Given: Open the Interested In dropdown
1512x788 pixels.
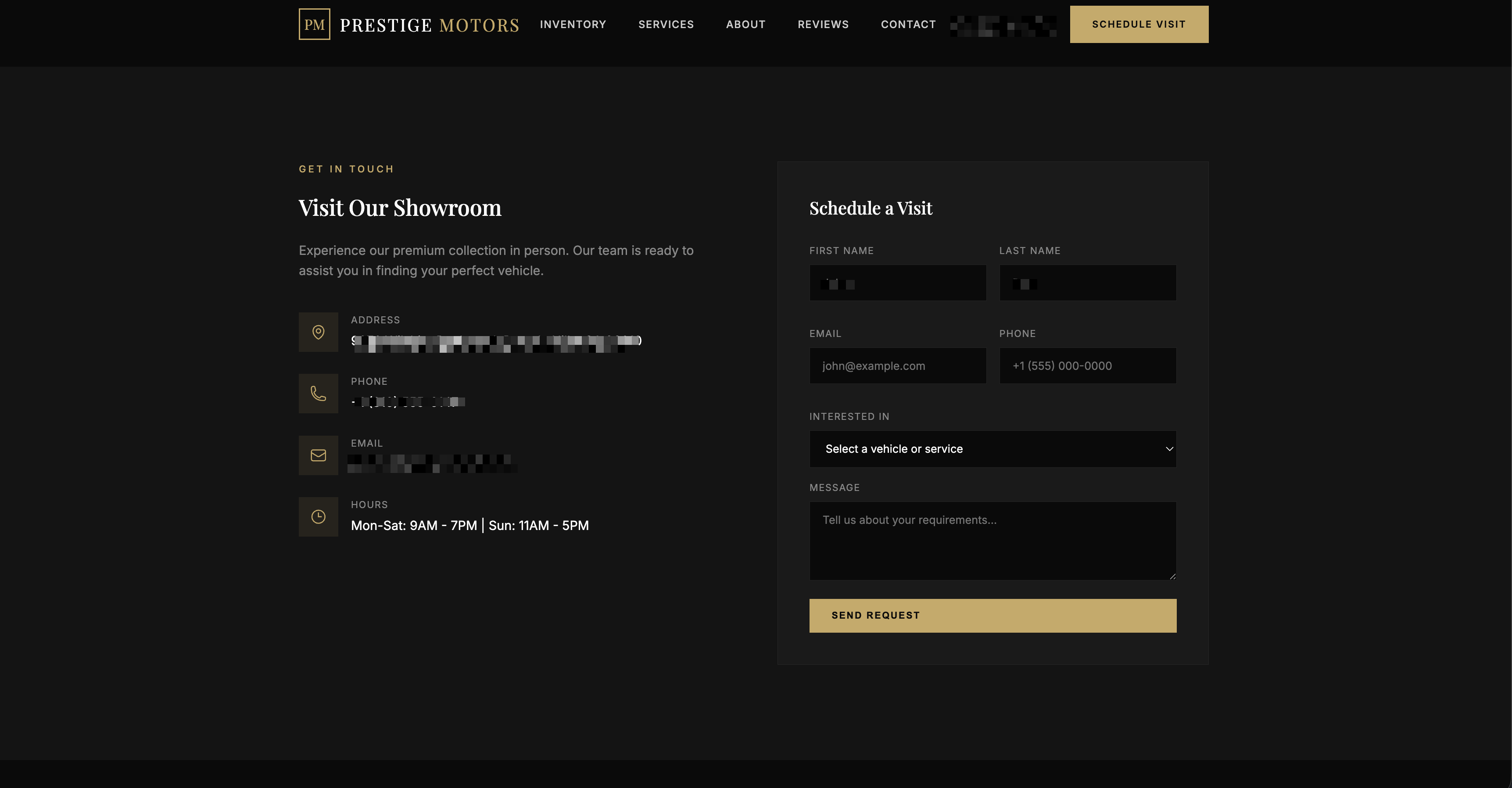Looking at the screenshot, I should [x=992, y=449].
